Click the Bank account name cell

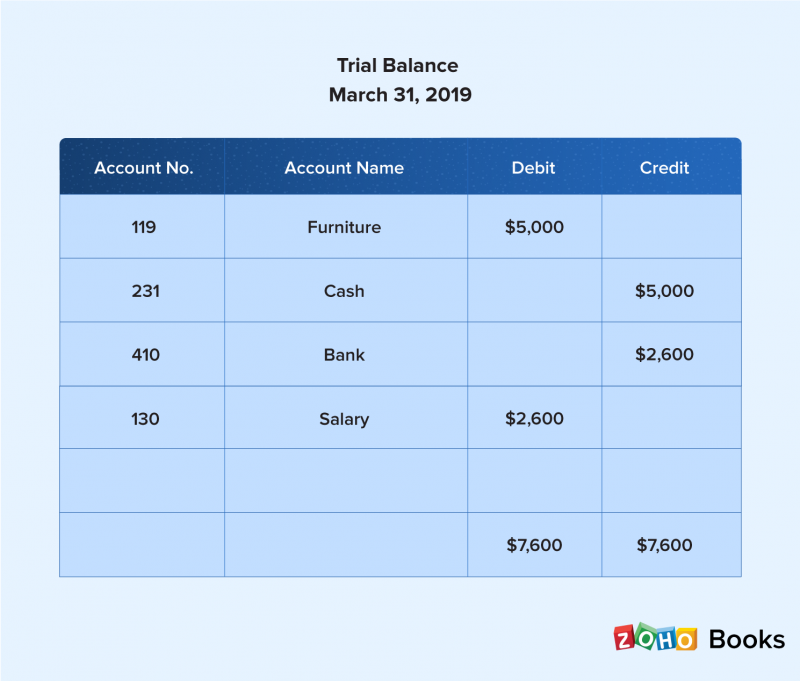point(346,354)
